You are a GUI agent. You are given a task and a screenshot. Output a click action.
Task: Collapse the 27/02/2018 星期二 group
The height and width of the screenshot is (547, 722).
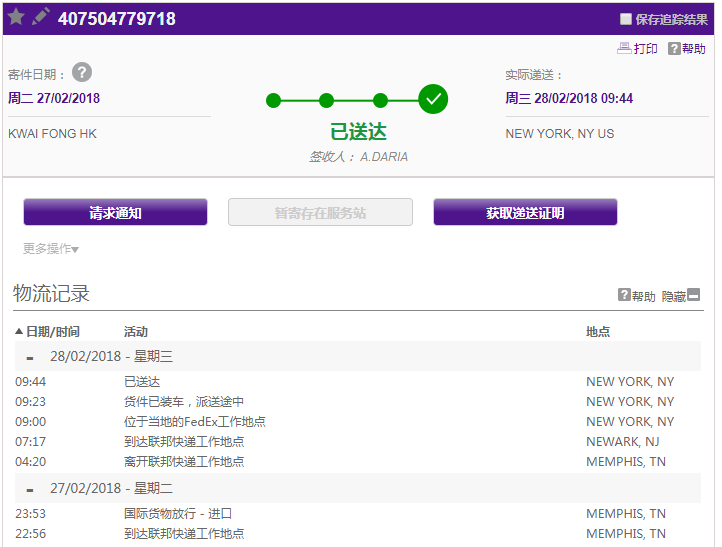coord(30,490)
